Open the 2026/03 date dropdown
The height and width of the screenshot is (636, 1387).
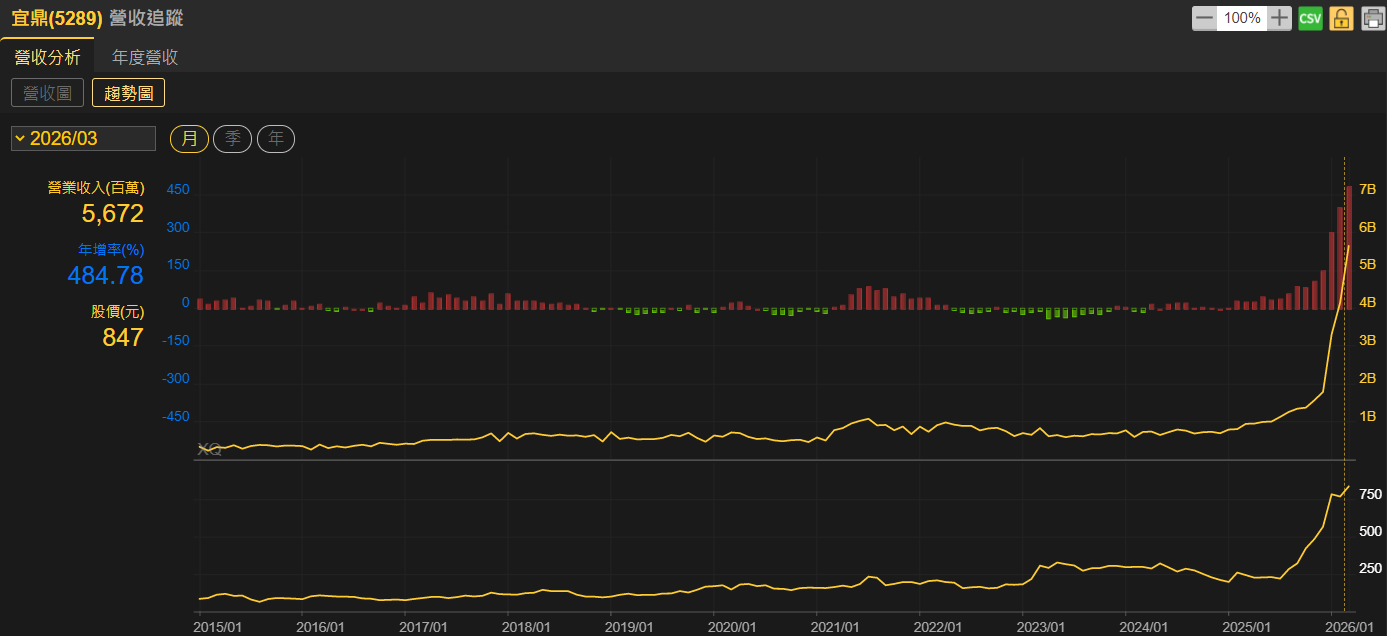pyautogui.click(x=83, y=139)
